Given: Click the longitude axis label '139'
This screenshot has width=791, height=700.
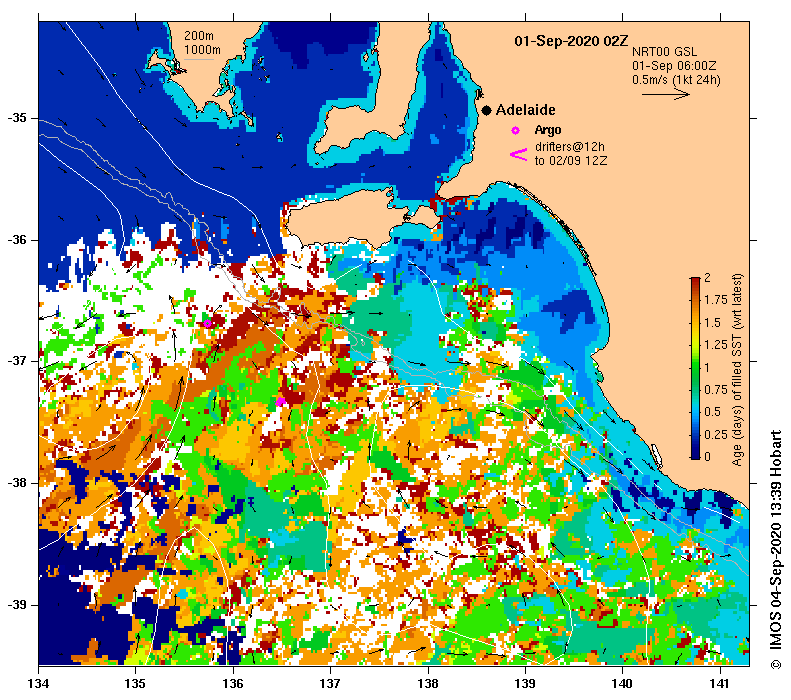Looking at the screenshot, I should 525,684.
